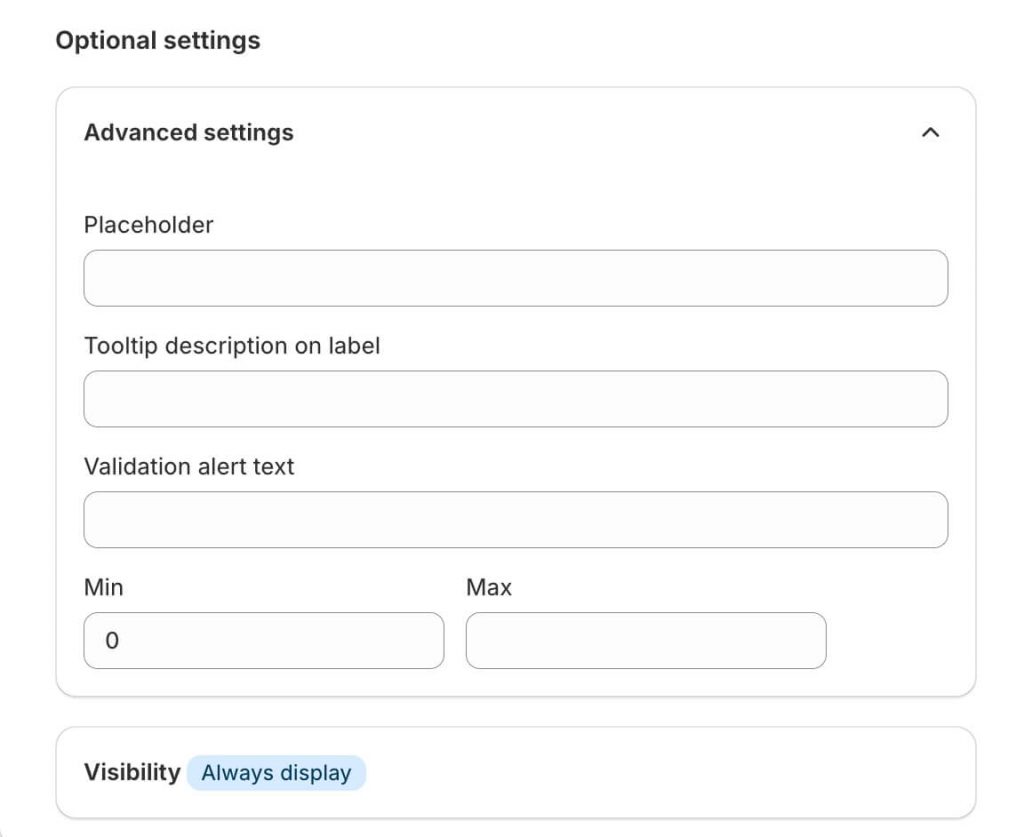
Task: Focus the Placeholder text field
Action: [515, 278]
